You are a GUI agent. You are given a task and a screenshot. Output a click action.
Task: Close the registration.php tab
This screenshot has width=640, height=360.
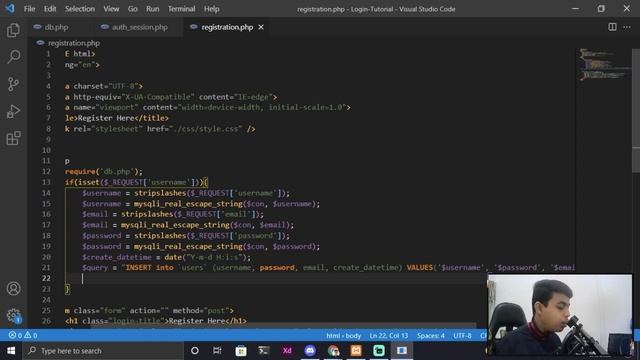261,27
